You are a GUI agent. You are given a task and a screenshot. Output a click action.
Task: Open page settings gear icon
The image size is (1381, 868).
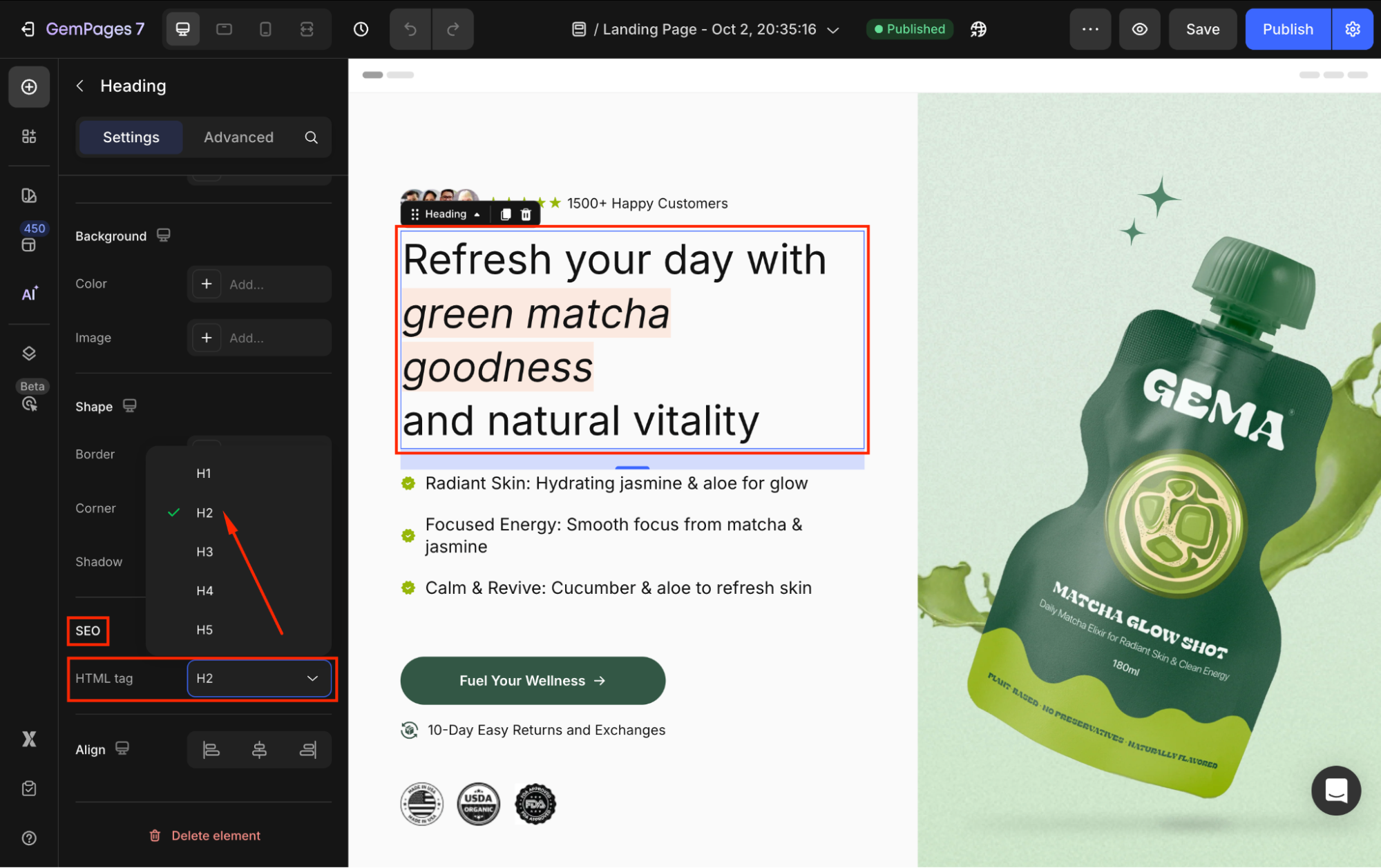[1352, 29]
